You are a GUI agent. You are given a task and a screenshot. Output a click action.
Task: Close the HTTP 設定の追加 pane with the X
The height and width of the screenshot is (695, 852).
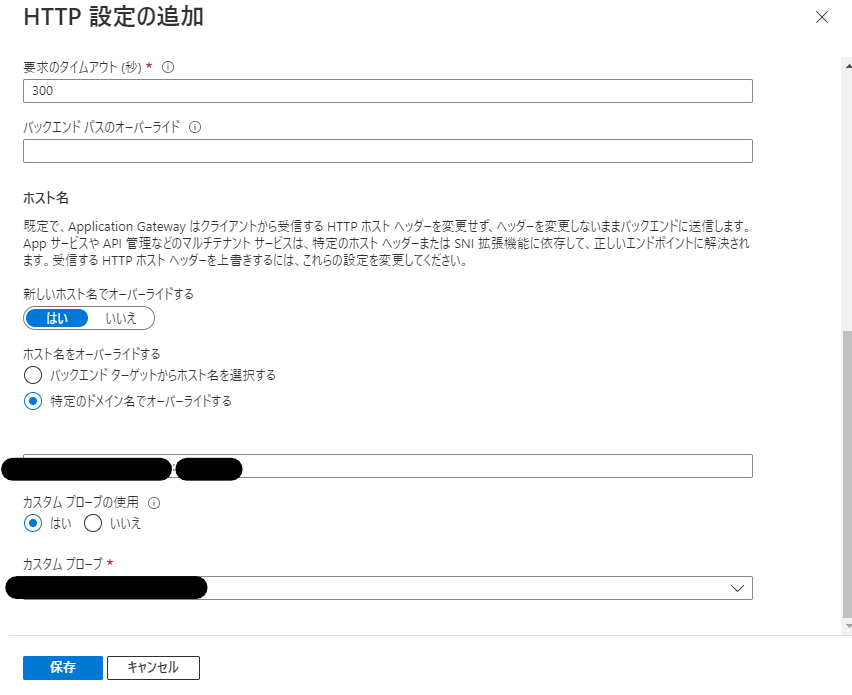[x=822, y=17]
